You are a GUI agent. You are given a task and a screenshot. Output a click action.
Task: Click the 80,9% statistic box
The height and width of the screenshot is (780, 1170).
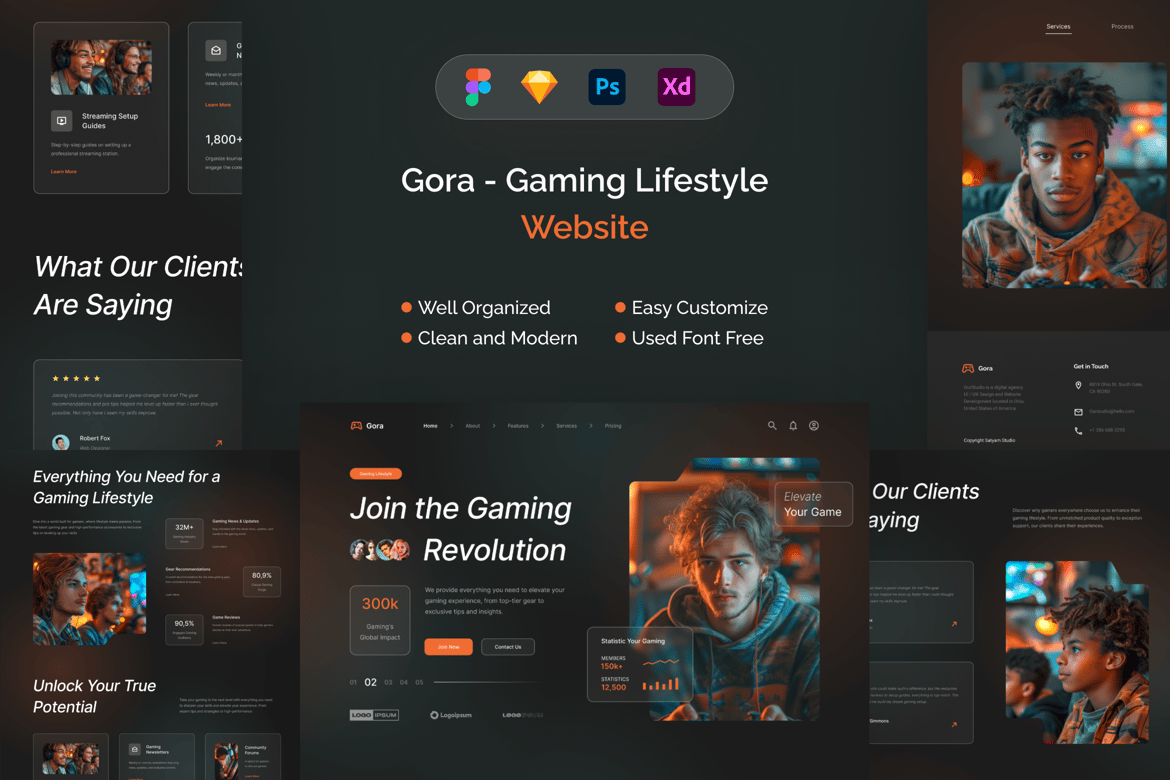pos(262,582)
